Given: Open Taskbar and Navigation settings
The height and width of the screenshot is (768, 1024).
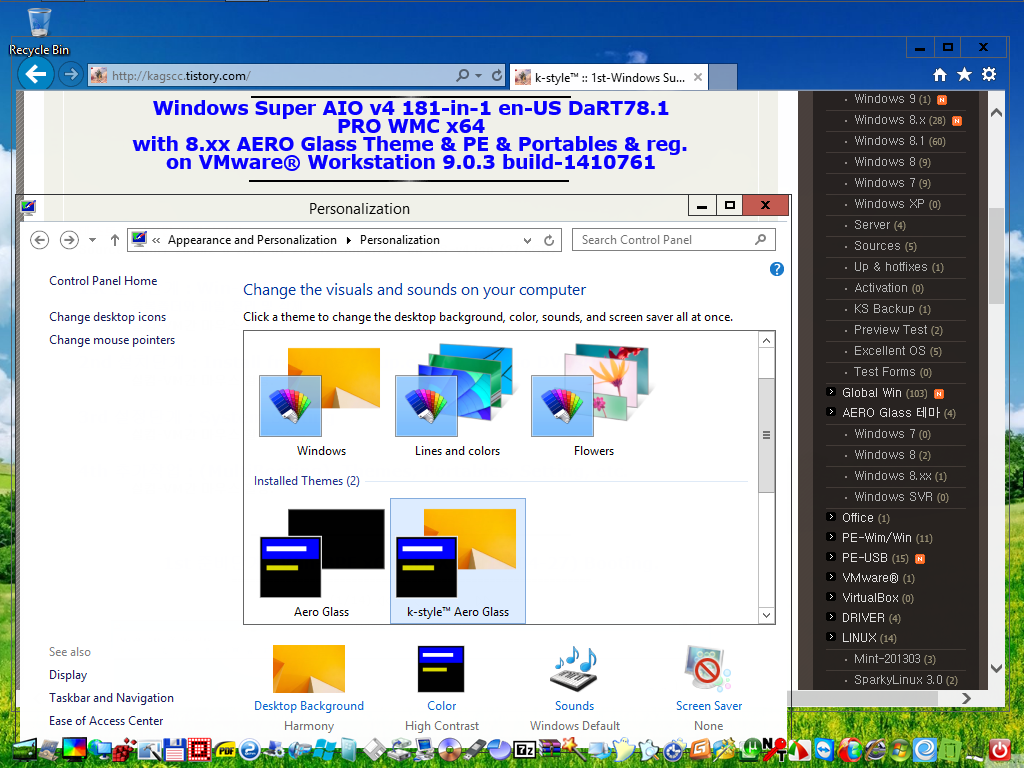Looking at the screenshot, I should point(112,698).
